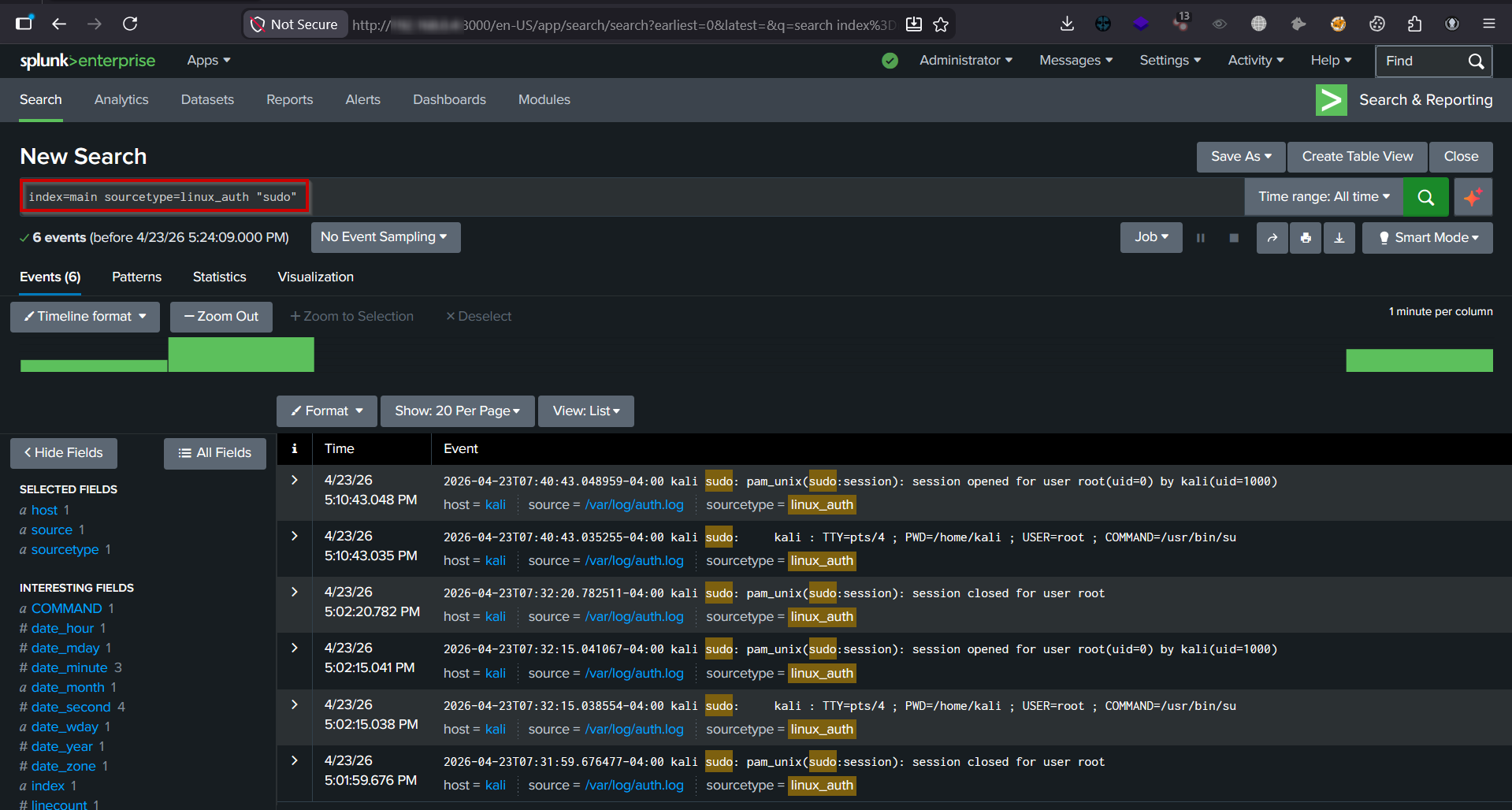This screenshot has width=1512, height=810.
Task: Bookmark this page with star icon
Action: pyautogui.click(x=941, y=24)
